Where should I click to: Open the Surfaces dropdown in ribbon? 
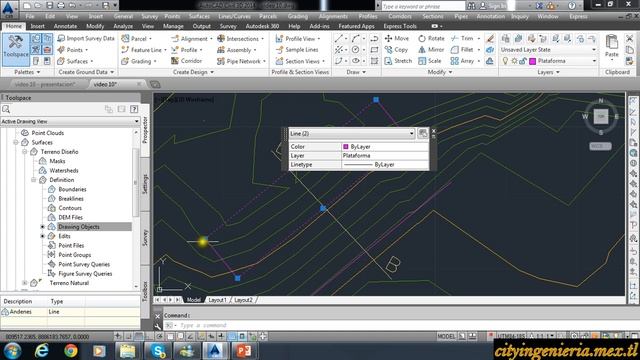(76, 61)
